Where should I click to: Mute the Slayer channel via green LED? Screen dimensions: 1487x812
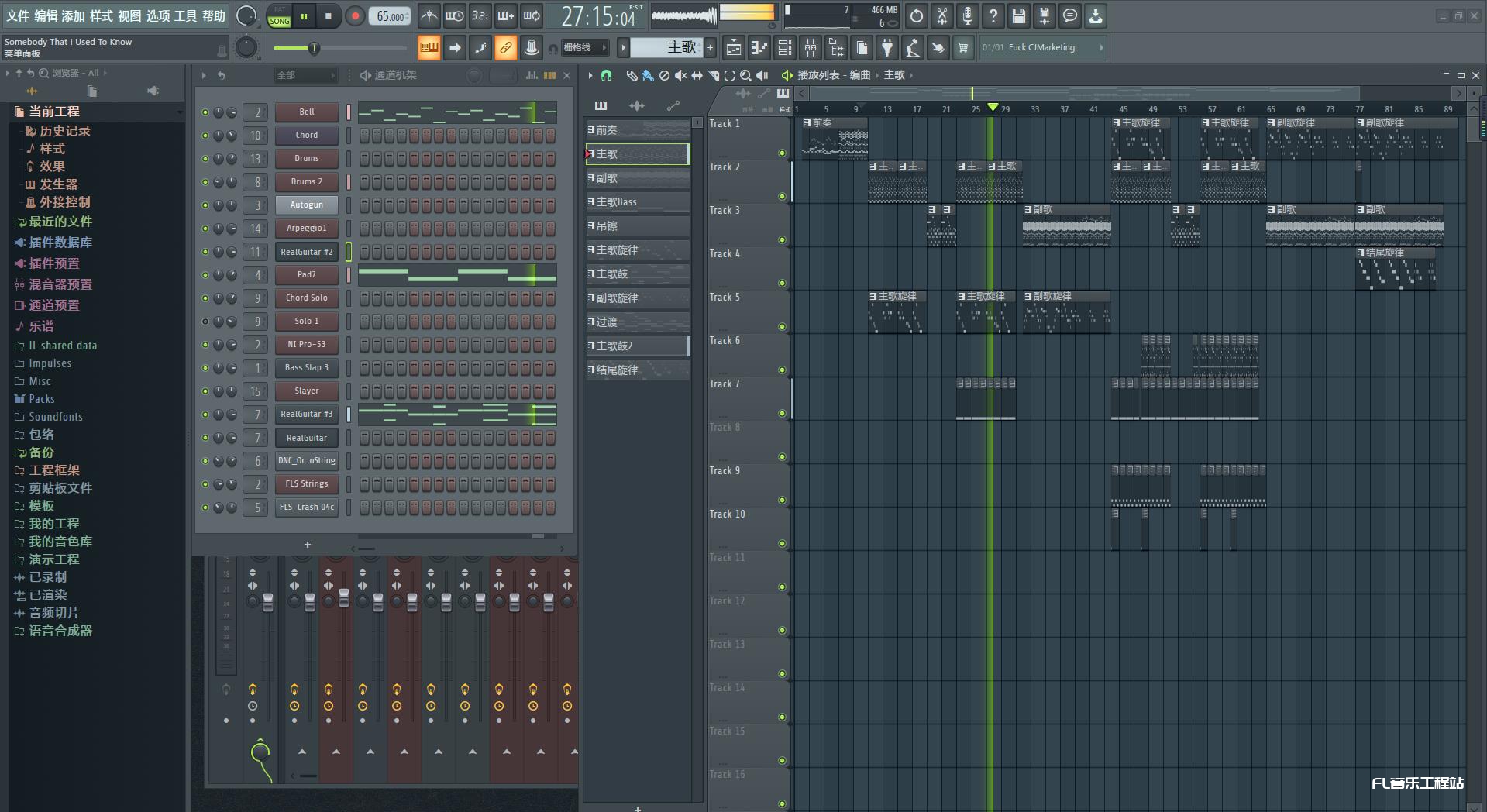[x=205, y=391]
